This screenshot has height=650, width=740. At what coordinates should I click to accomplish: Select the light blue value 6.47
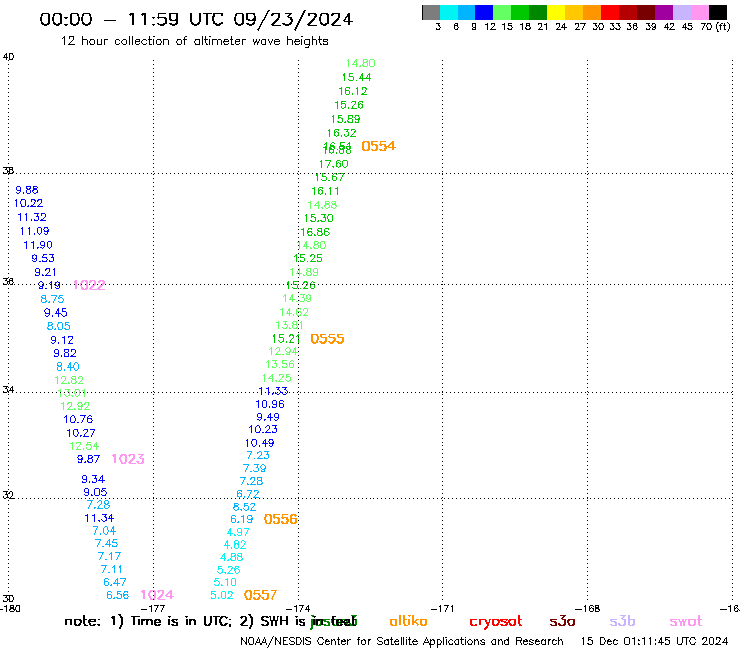point(115,582)
